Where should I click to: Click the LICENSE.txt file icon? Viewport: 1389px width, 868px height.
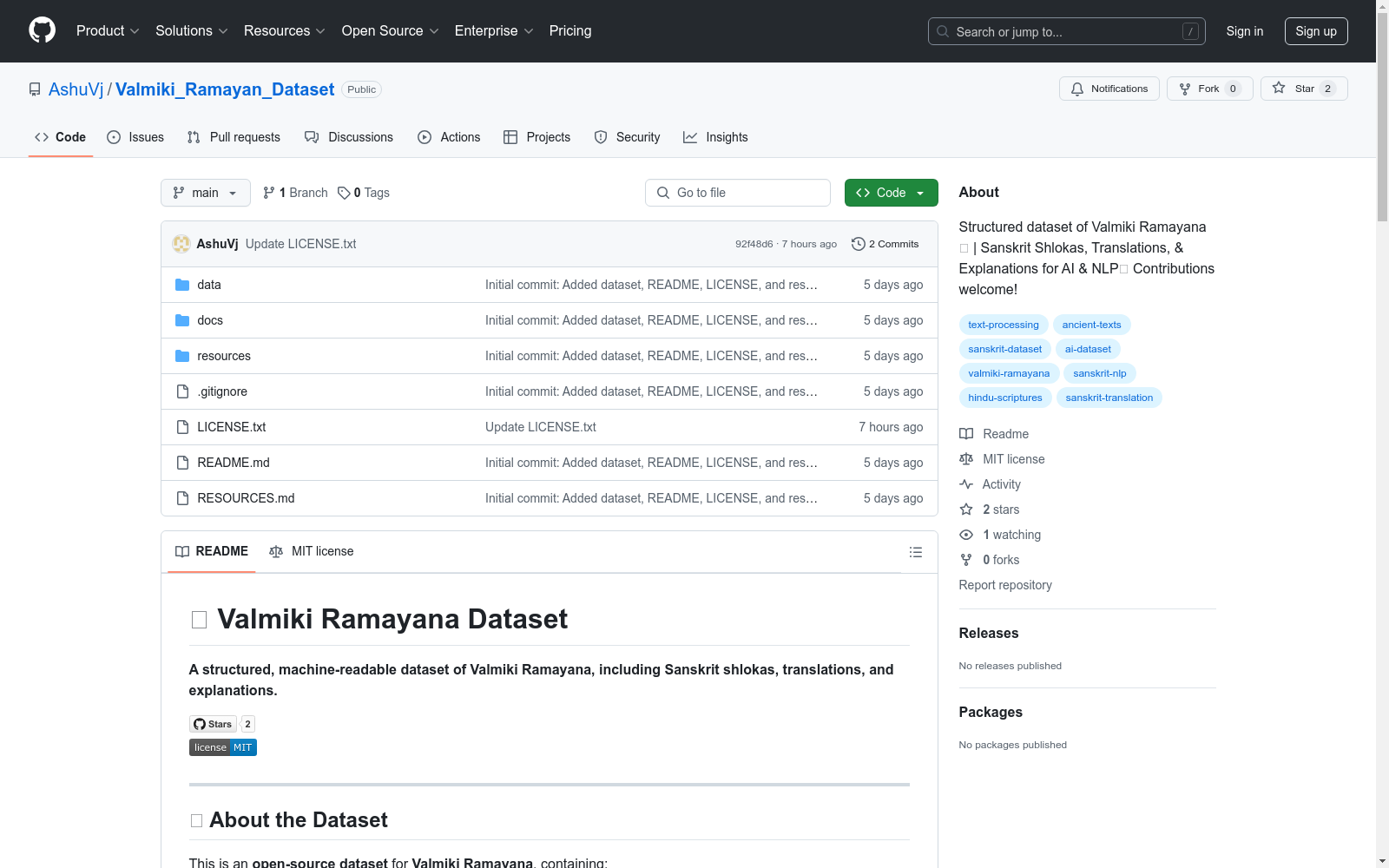pos(182,427)
